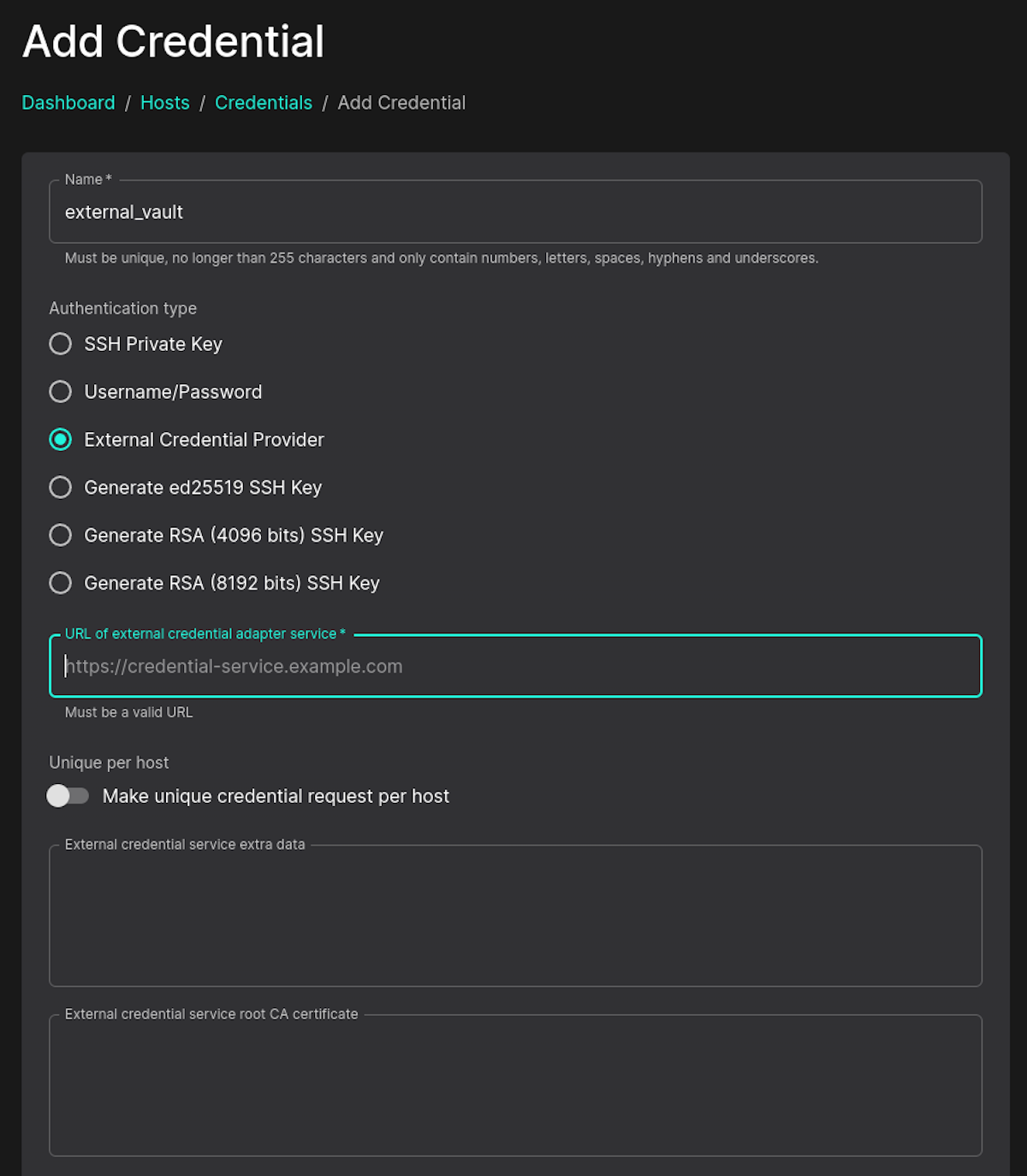Select the SSH Private Key authentication type
1027x1176 pixels.
pos(60,344)
